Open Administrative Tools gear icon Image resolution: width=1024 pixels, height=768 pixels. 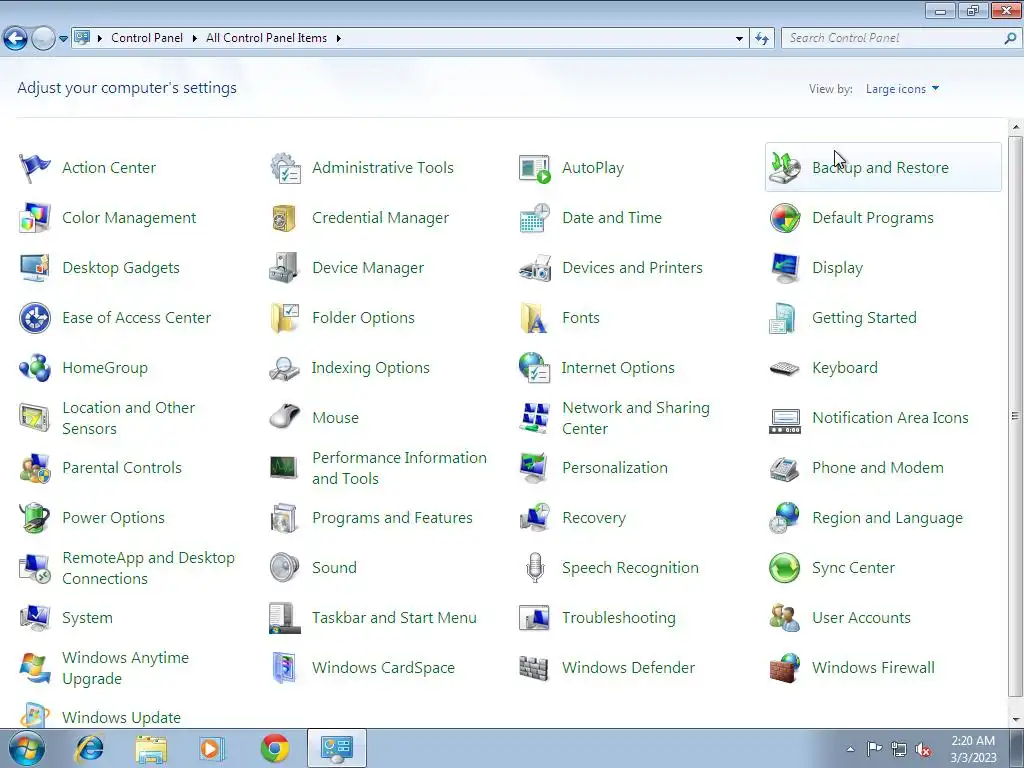(285, 168)
